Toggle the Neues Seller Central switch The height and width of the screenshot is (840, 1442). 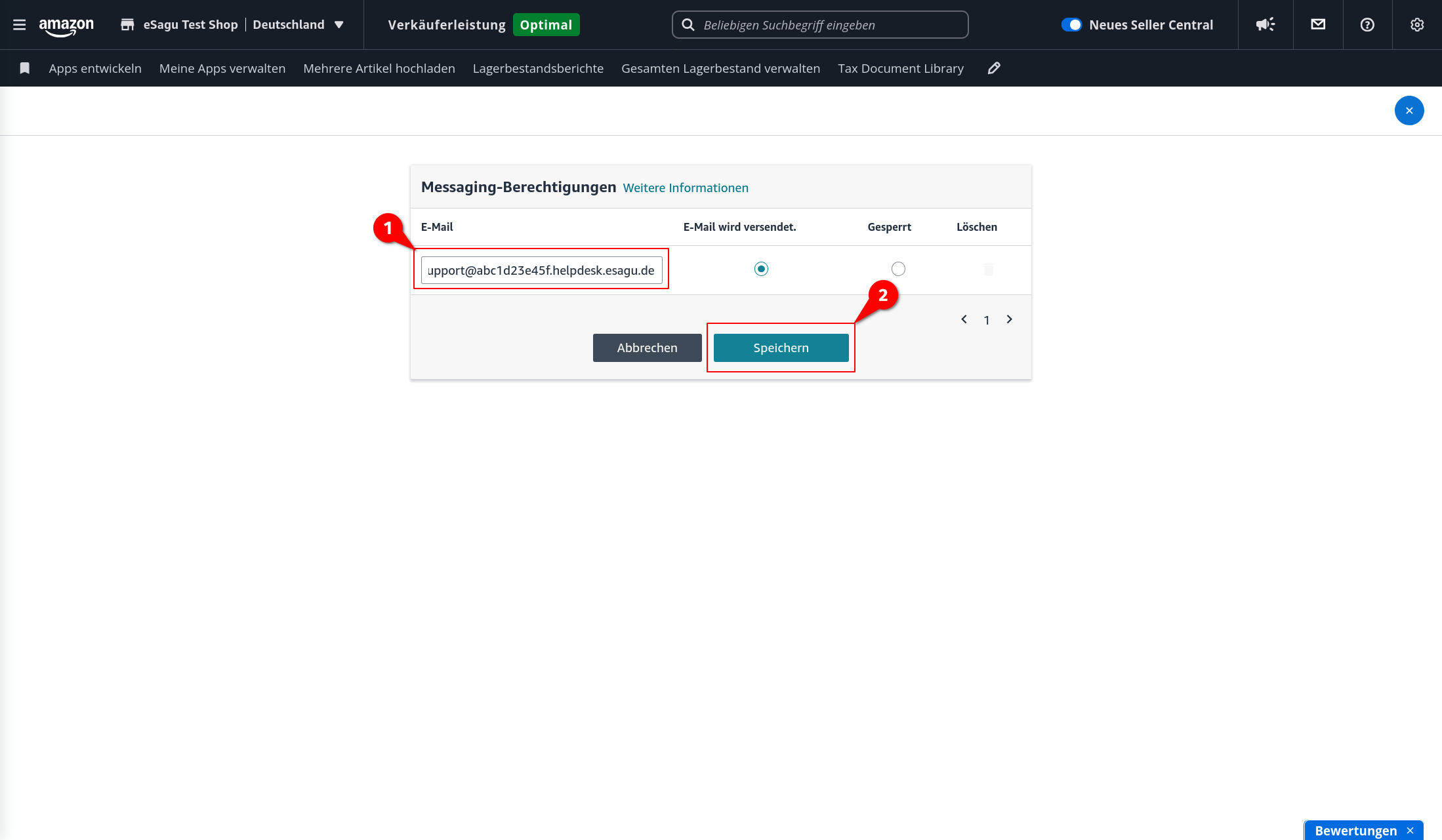tap(1071, 25)
